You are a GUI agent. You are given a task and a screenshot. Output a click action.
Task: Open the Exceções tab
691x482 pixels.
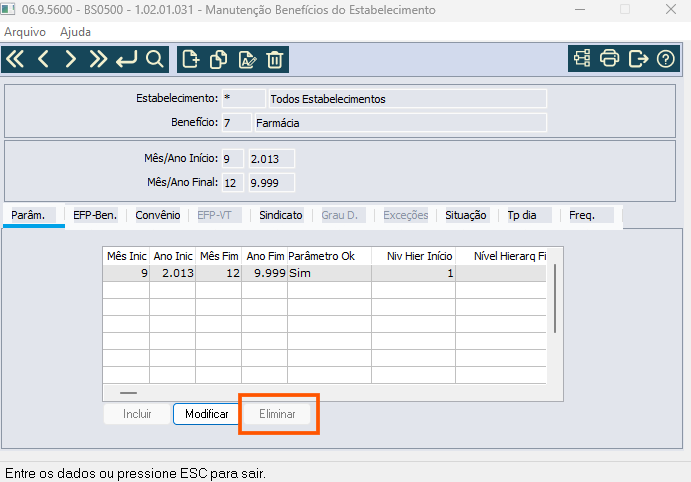coord(405,215)
